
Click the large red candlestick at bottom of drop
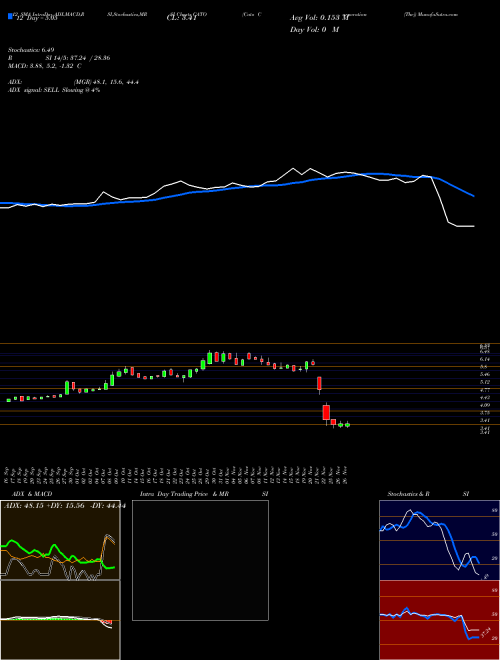[326, 412]
